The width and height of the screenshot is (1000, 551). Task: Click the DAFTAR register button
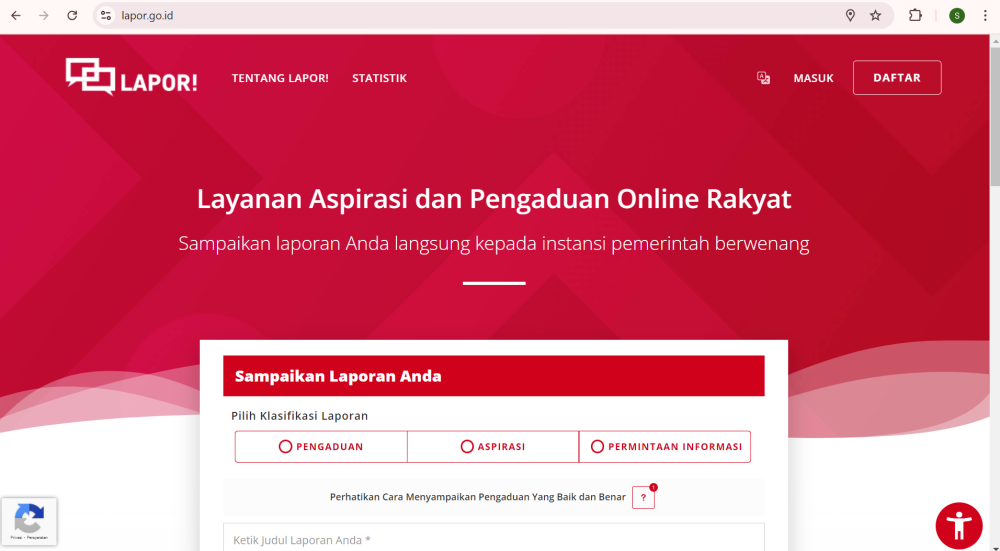(897, 77)
